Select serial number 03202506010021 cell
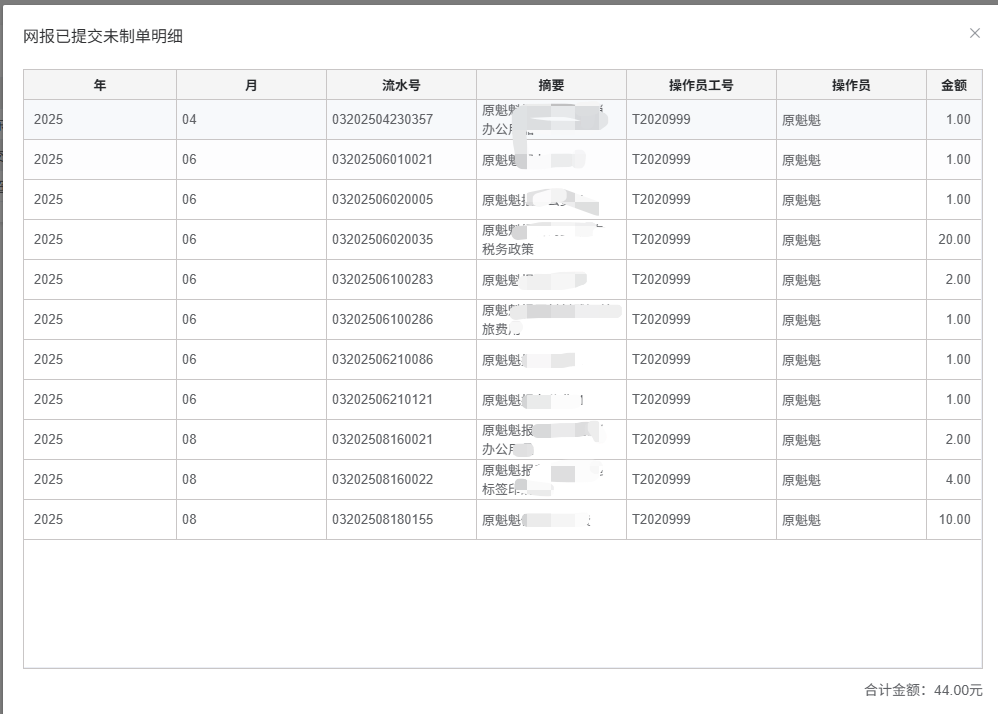Viewport: 998px width, 714px height. [382, 160]
